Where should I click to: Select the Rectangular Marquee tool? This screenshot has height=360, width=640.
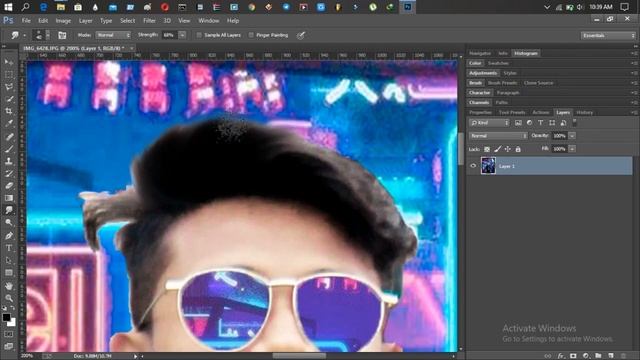[x=9, y=75]
